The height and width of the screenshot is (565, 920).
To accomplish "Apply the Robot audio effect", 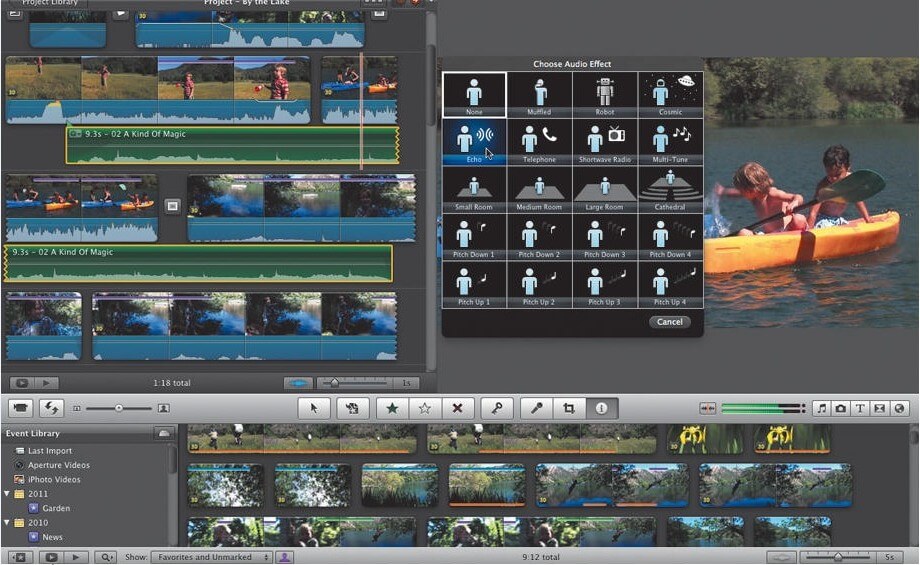I will point(605,94).
